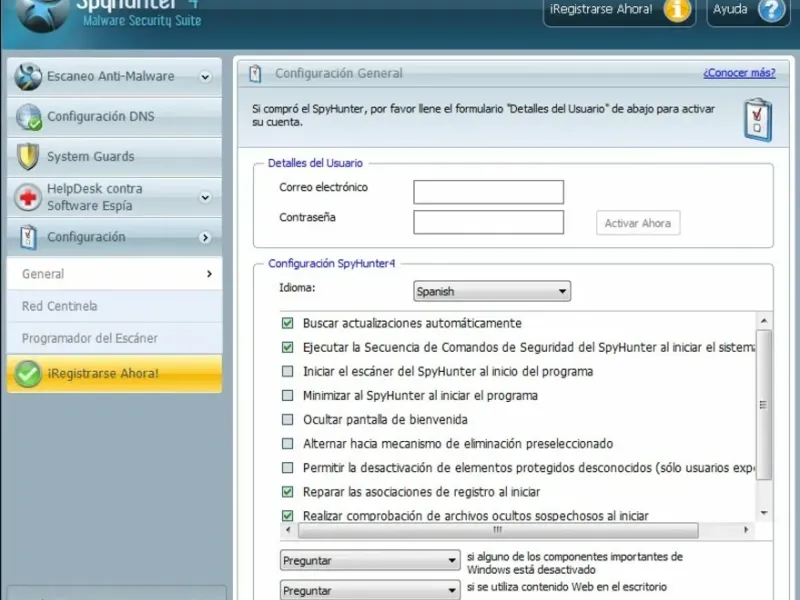The height and width of the screenshot is (600, 800).
Task: Open the Escaneo Anti-Malware section
Action: (114, 77)
